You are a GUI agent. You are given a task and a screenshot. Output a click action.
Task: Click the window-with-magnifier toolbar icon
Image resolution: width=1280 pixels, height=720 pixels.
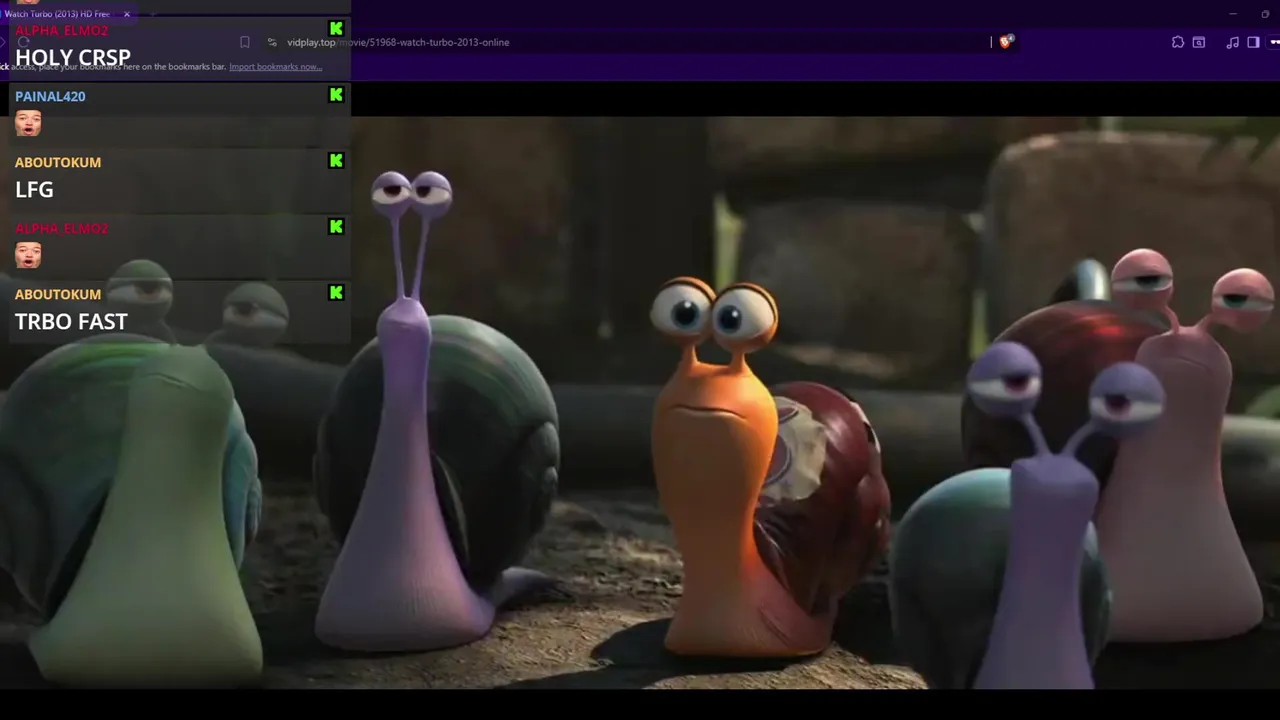tap(1199, 42)
